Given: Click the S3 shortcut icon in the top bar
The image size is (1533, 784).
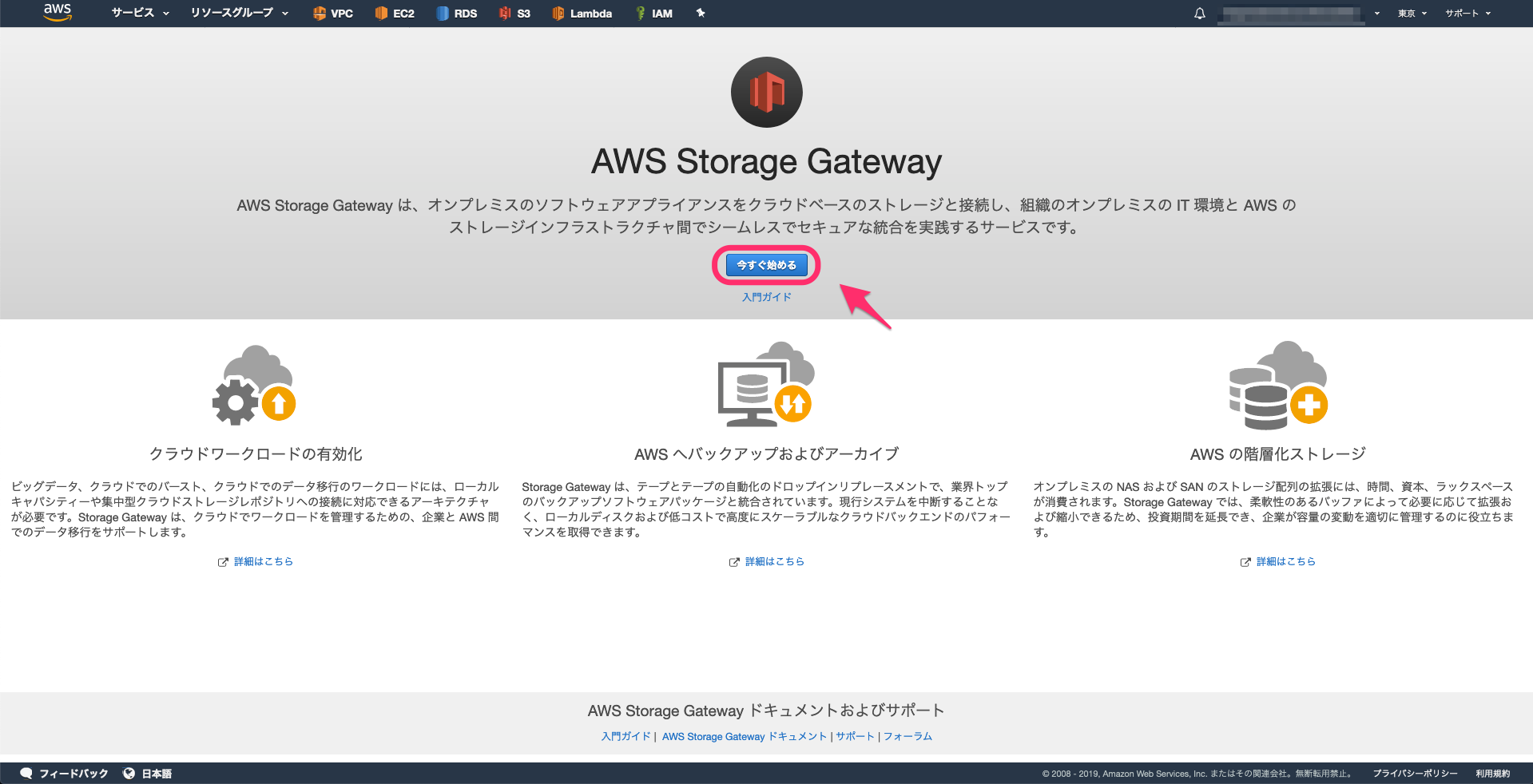Looking at the screenshot, I should [x=506, y=13].
